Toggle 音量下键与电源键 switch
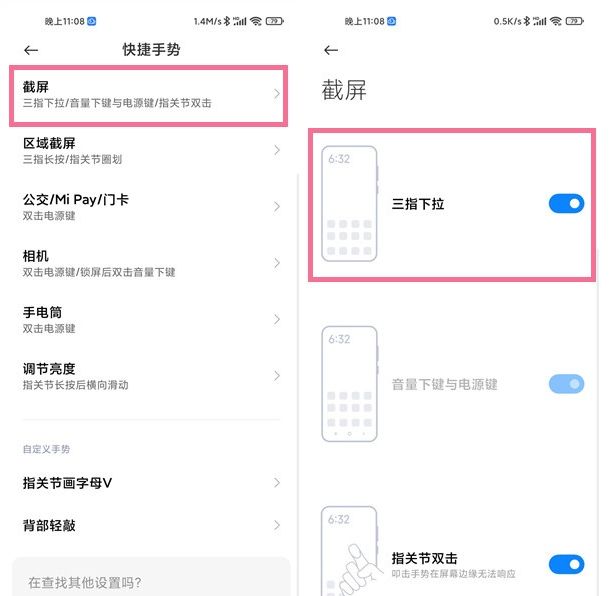 [x=566, y=384]
